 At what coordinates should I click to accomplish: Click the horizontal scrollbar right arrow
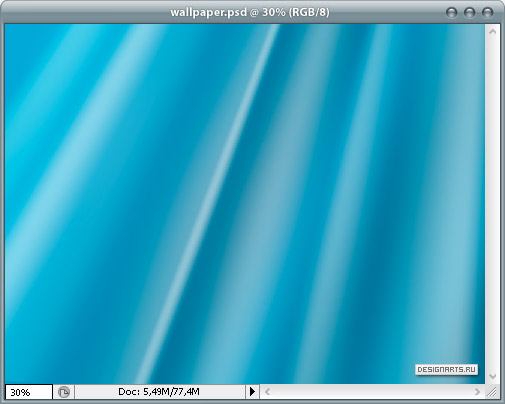pyautogui.click(x=477, y=392)
